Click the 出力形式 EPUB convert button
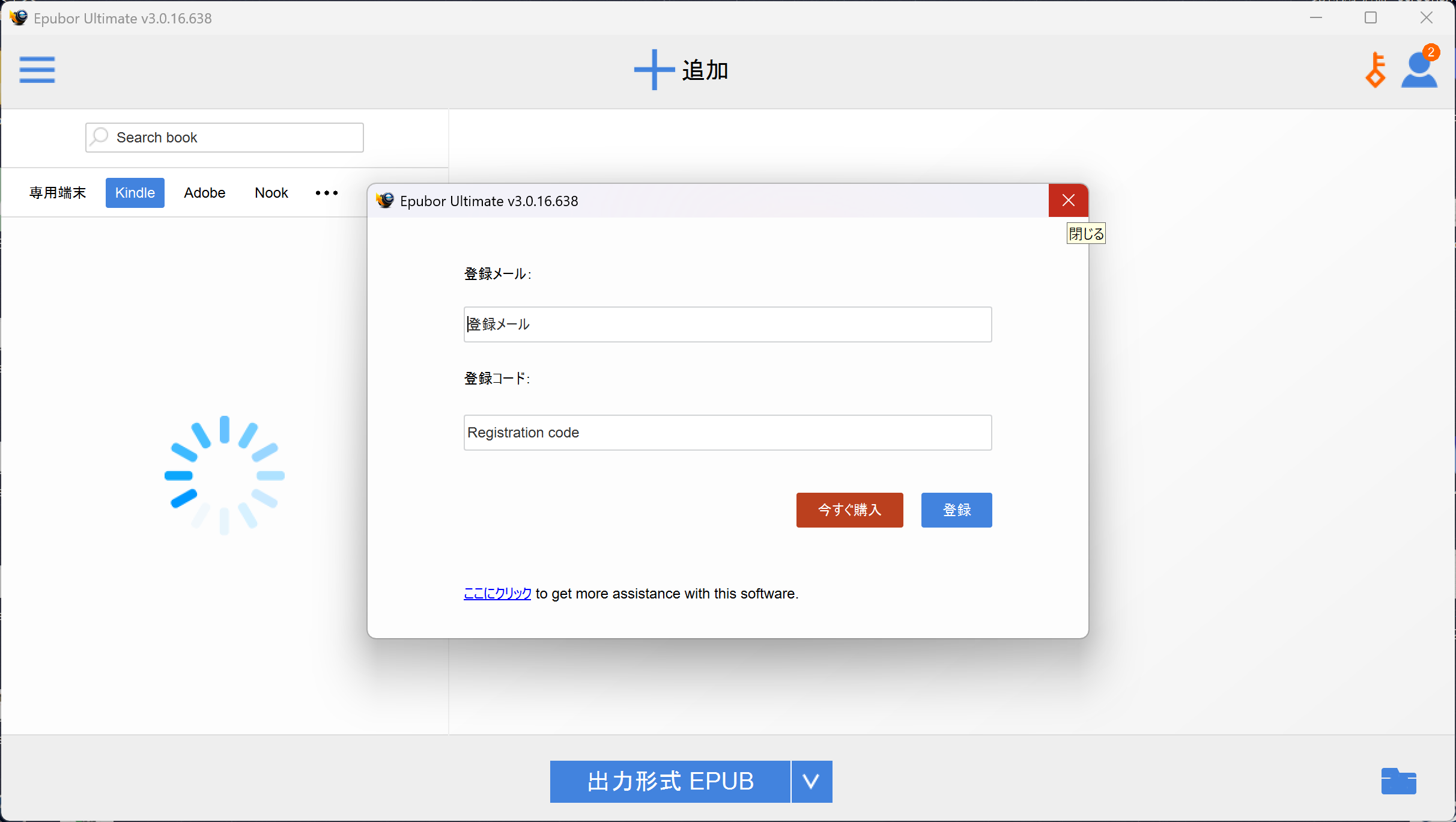 [x=670, y=782]
